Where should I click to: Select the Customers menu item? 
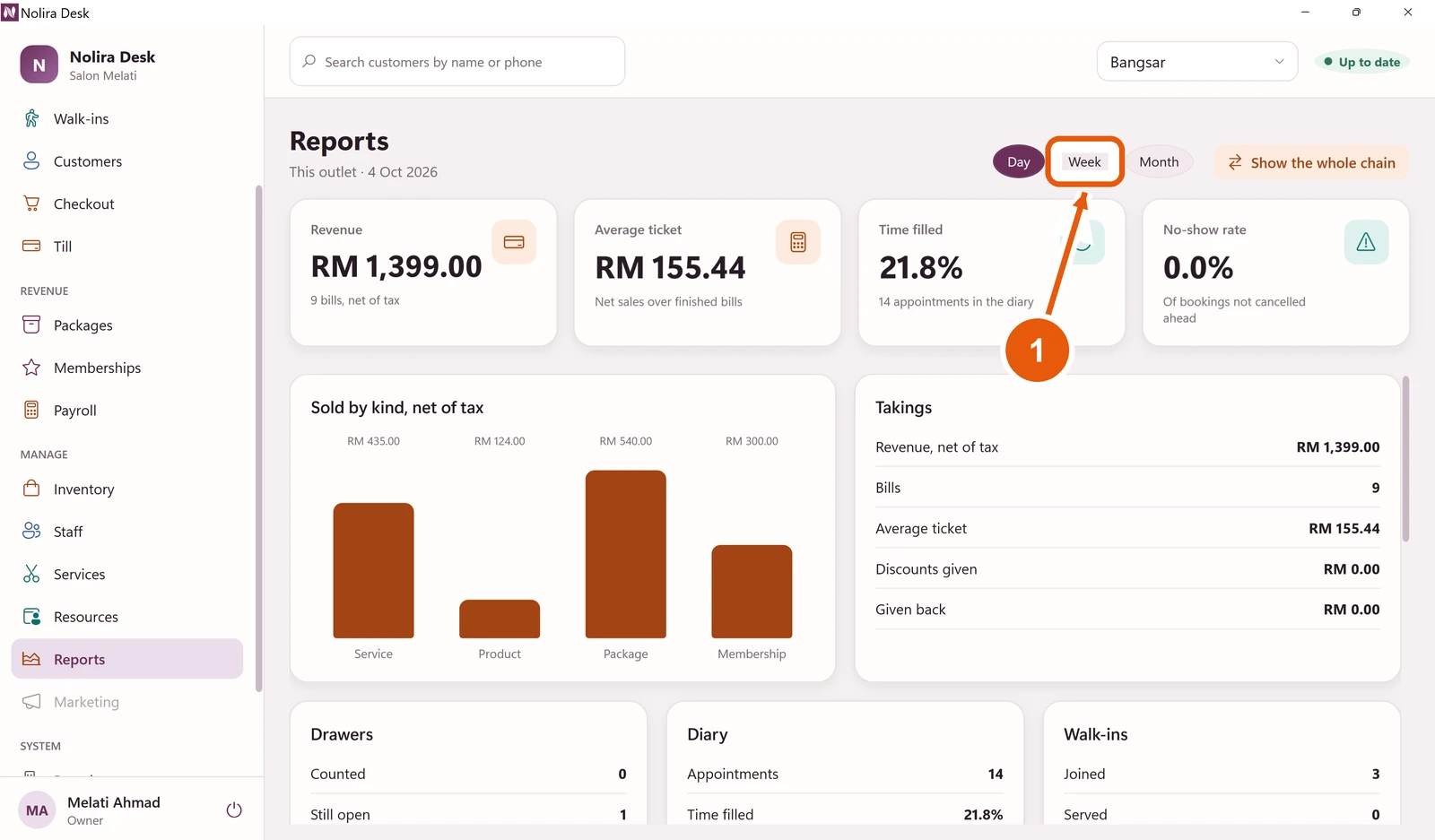click(x=127, y=160)
